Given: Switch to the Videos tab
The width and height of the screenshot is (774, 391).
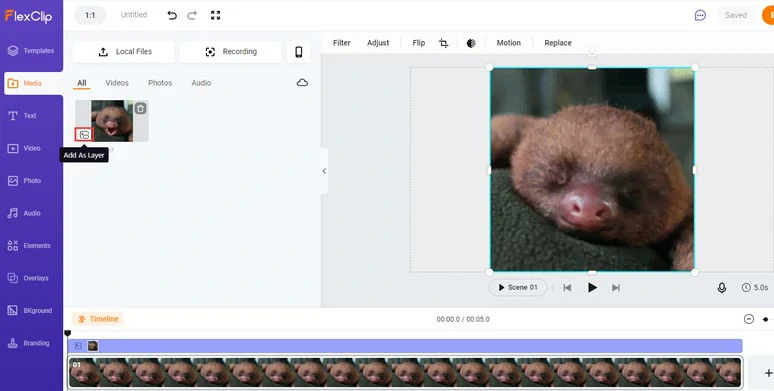Looking at the screenshot, I should click(x=117, y=83).
